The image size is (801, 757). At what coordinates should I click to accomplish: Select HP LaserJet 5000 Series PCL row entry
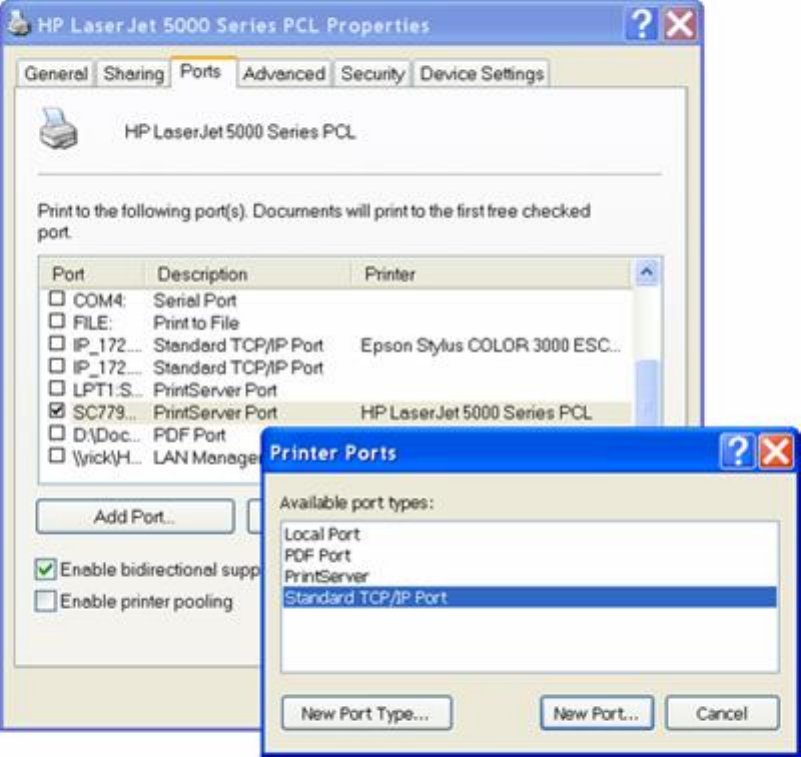coord(476,413)
